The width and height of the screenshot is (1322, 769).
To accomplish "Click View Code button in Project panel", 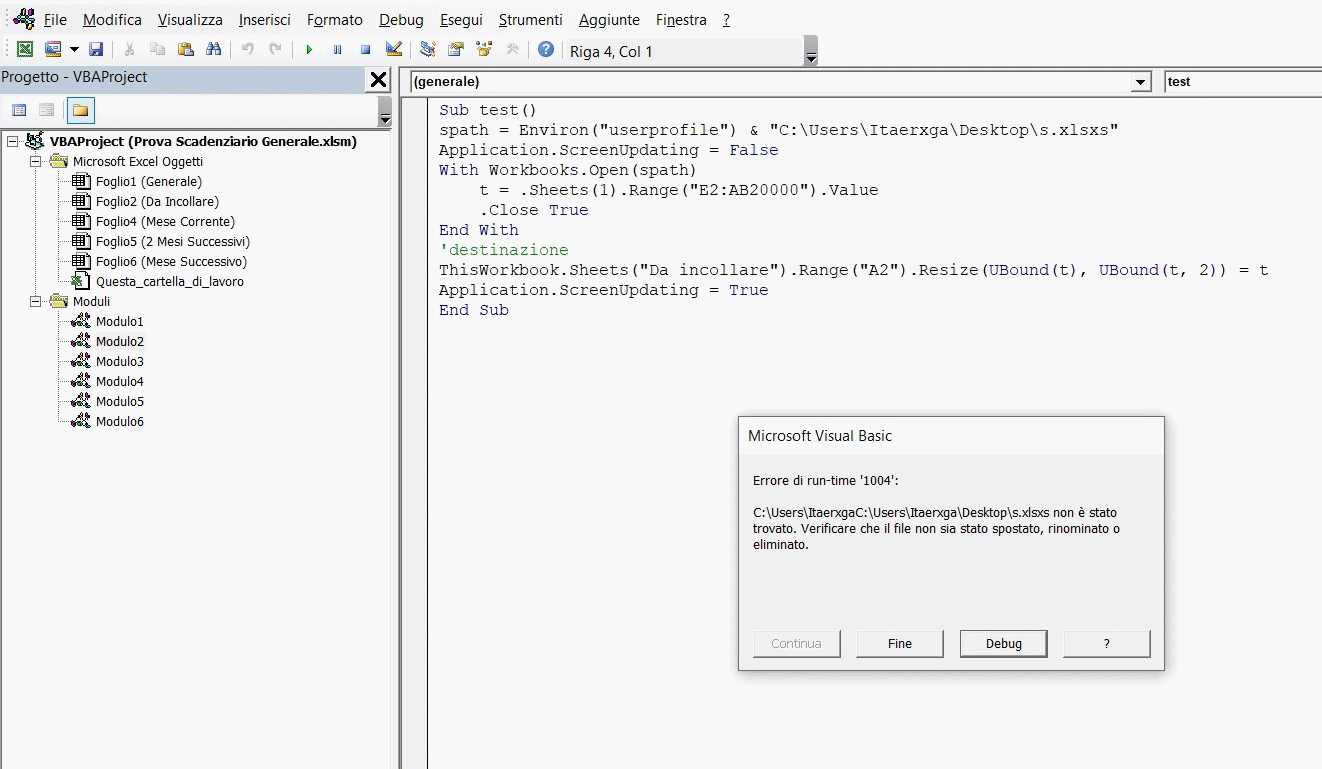I will (19, 110).
